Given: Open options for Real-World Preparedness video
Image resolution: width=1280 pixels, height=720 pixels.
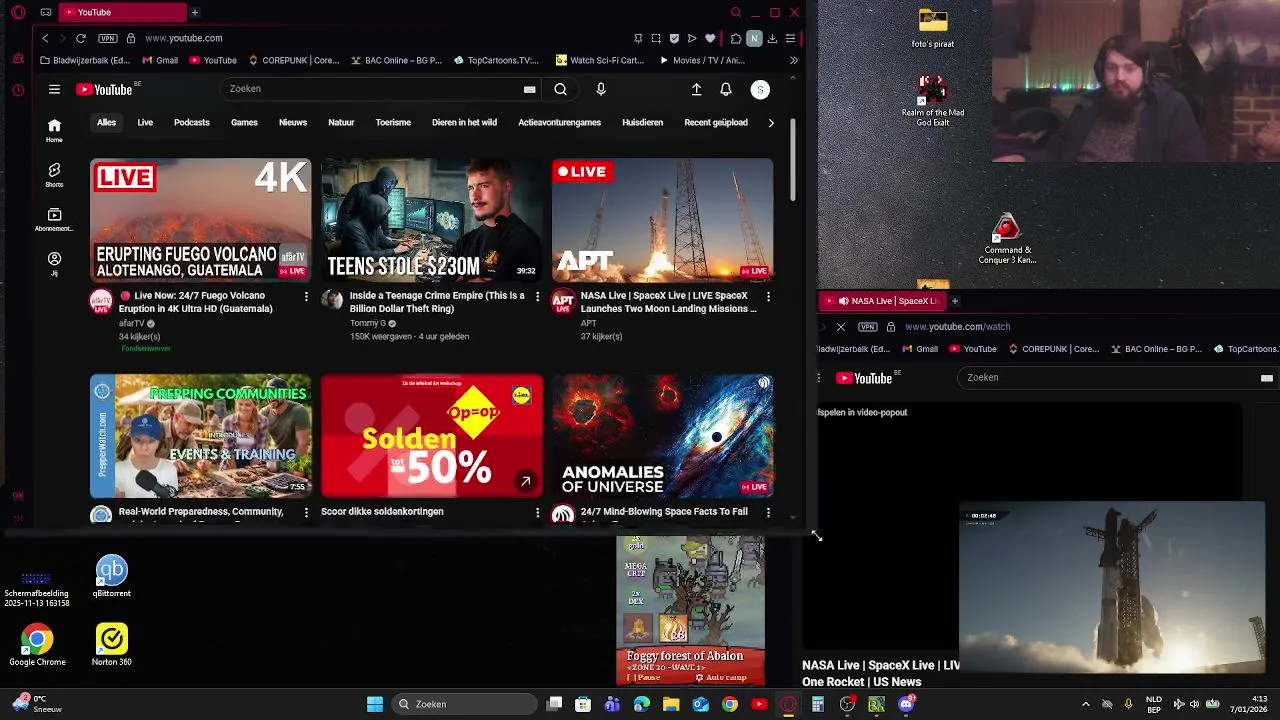Looking at the screenshot, I should coord(306,512).
